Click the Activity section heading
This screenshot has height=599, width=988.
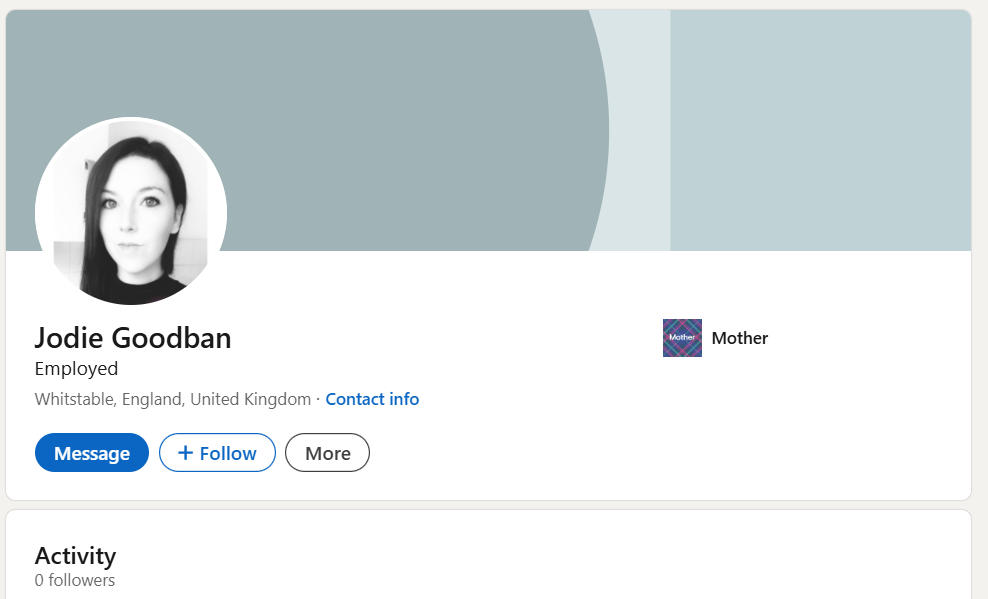75,555
